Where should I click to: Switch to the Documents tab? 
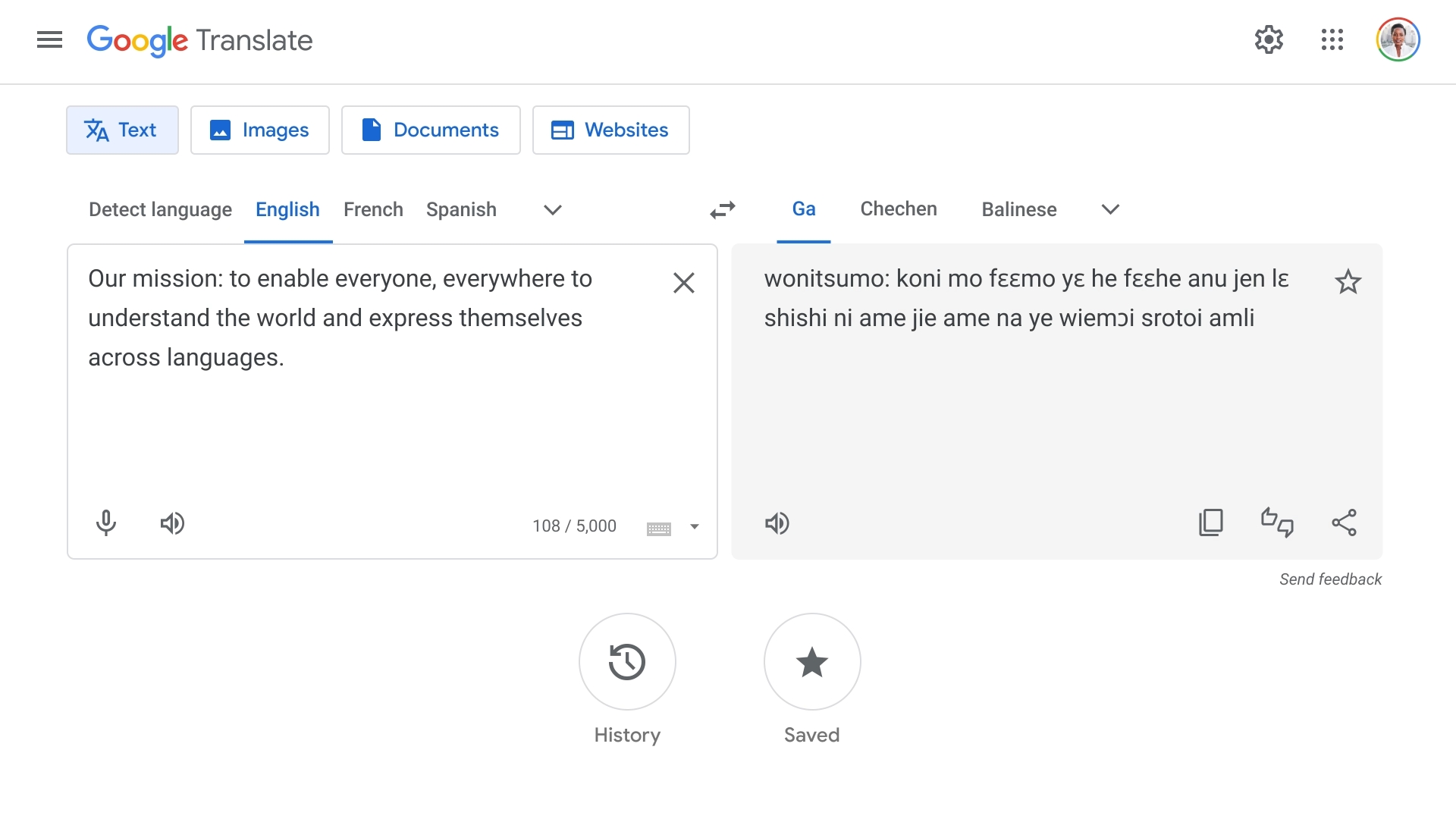431,130
